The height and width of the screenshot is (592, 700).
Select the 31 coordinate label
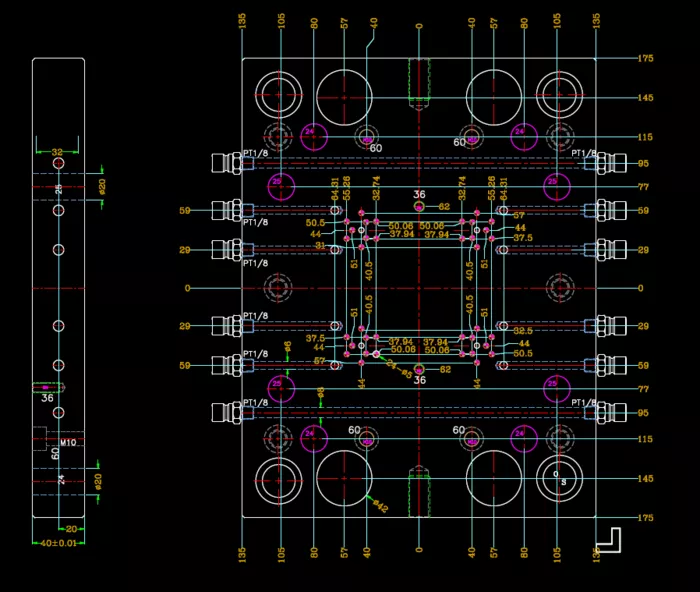(x=320, y=245)
